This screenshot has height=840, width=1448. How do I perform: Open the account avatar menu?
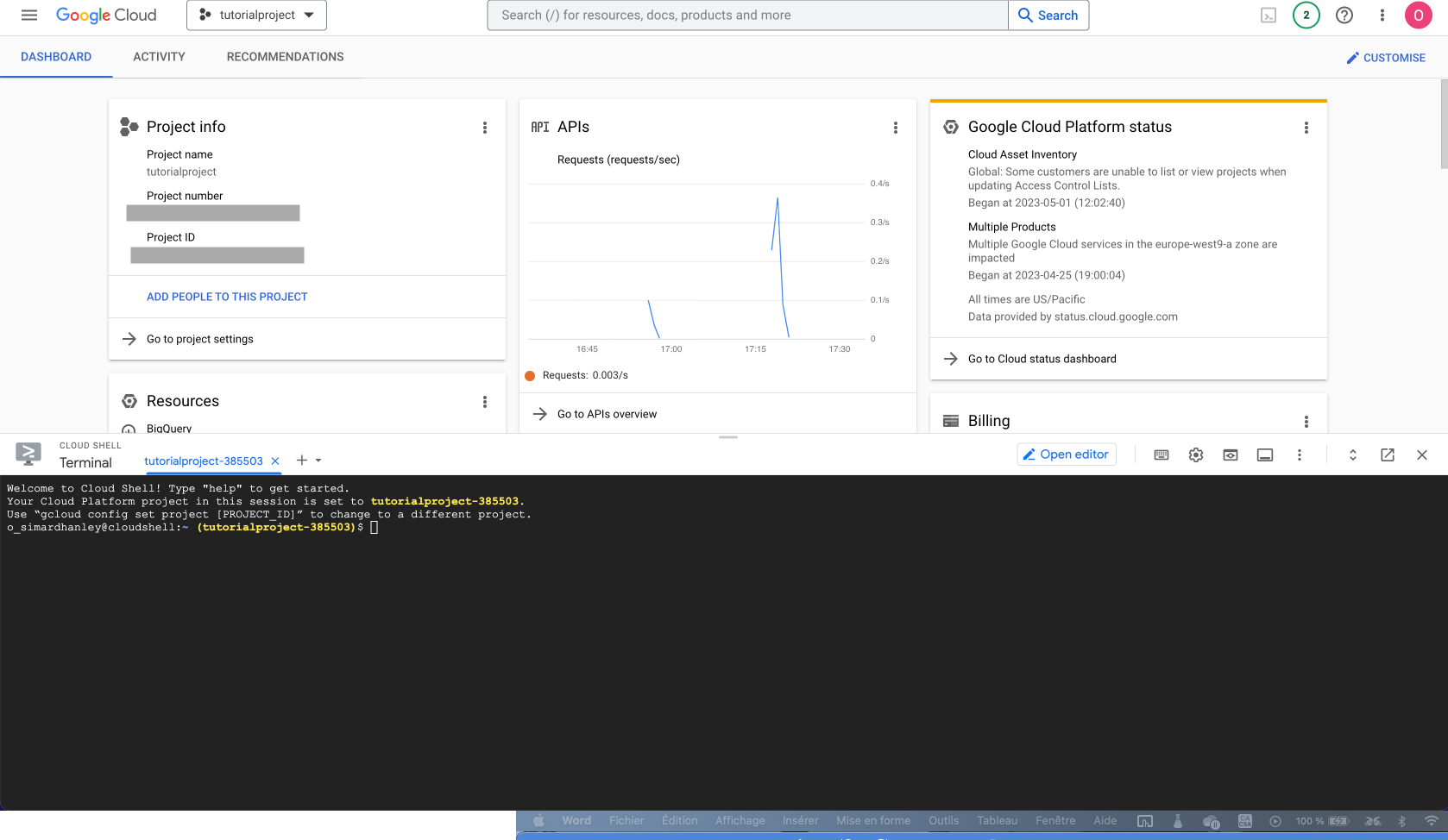(x=1419, y=16)
